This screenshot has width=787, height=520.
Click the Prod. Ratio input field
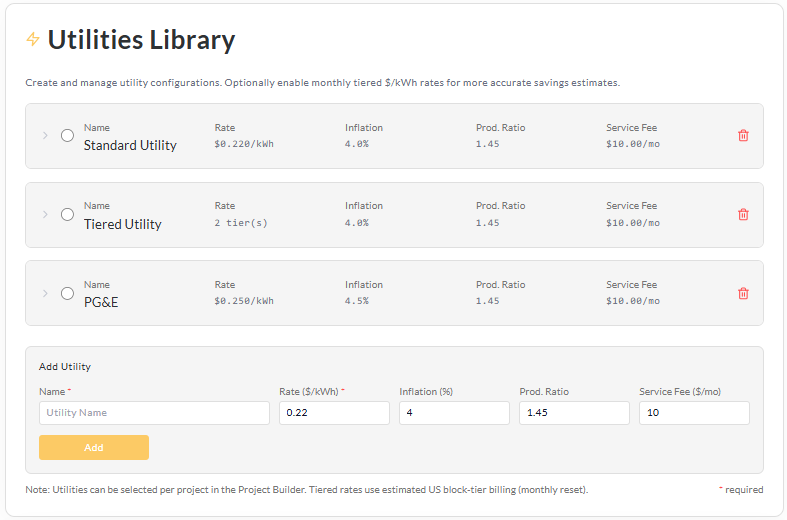click(574, 413)
